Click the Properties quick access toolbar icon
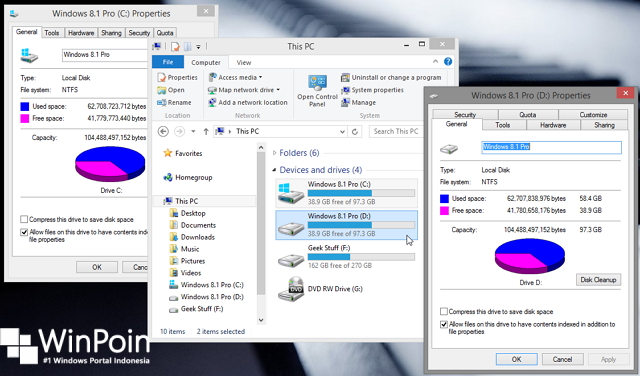Screen dimensions: 640x376 (x=175, y=47)
